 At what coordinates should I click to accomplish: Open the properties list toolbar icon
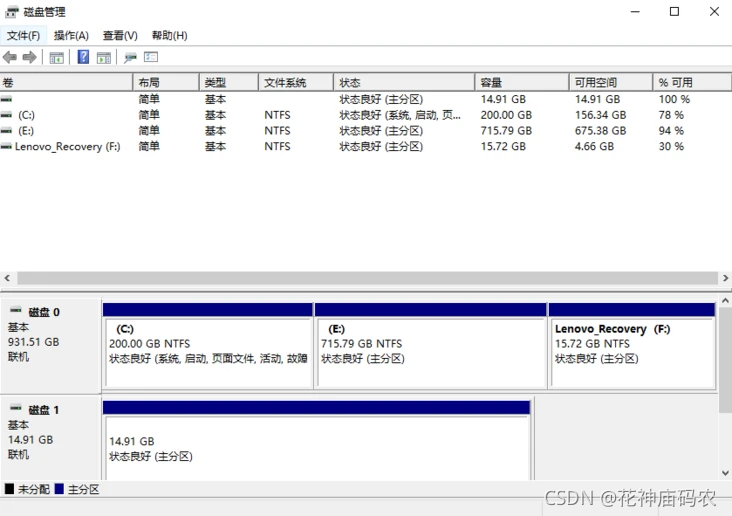click(x=151, y=57)
